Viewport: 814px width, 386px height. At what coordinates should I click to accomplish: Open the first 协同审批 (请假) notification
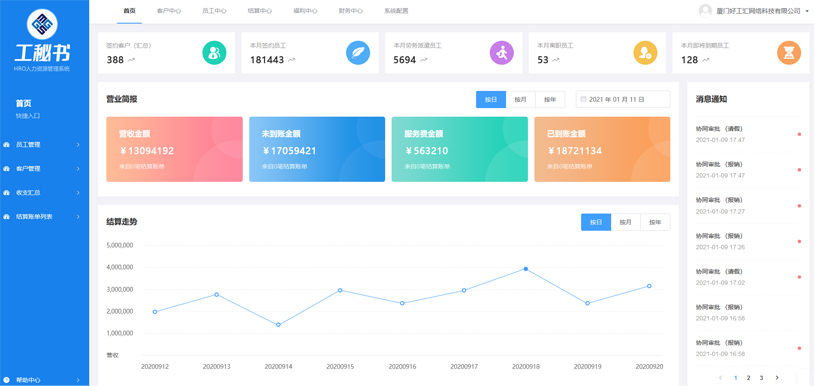pos(749,134)
